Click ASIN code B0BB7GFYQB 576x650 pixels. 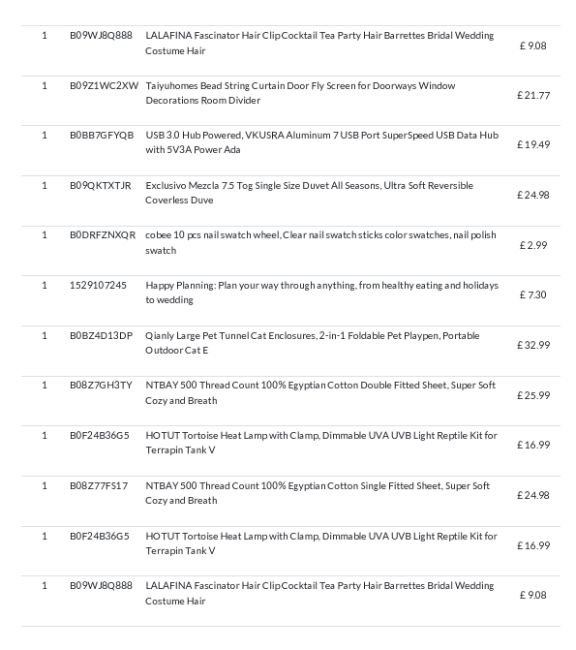coord(102,135)
